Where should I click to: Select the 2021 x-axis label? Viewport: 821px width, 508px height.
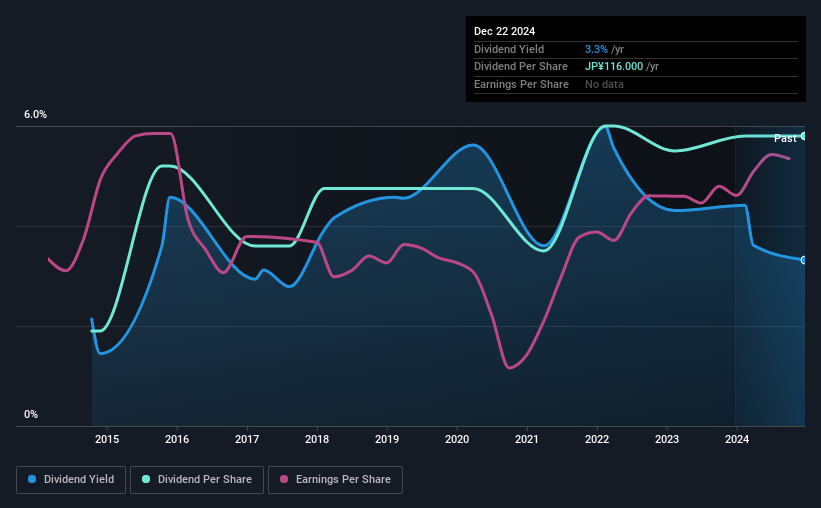(x=527, y=439)
